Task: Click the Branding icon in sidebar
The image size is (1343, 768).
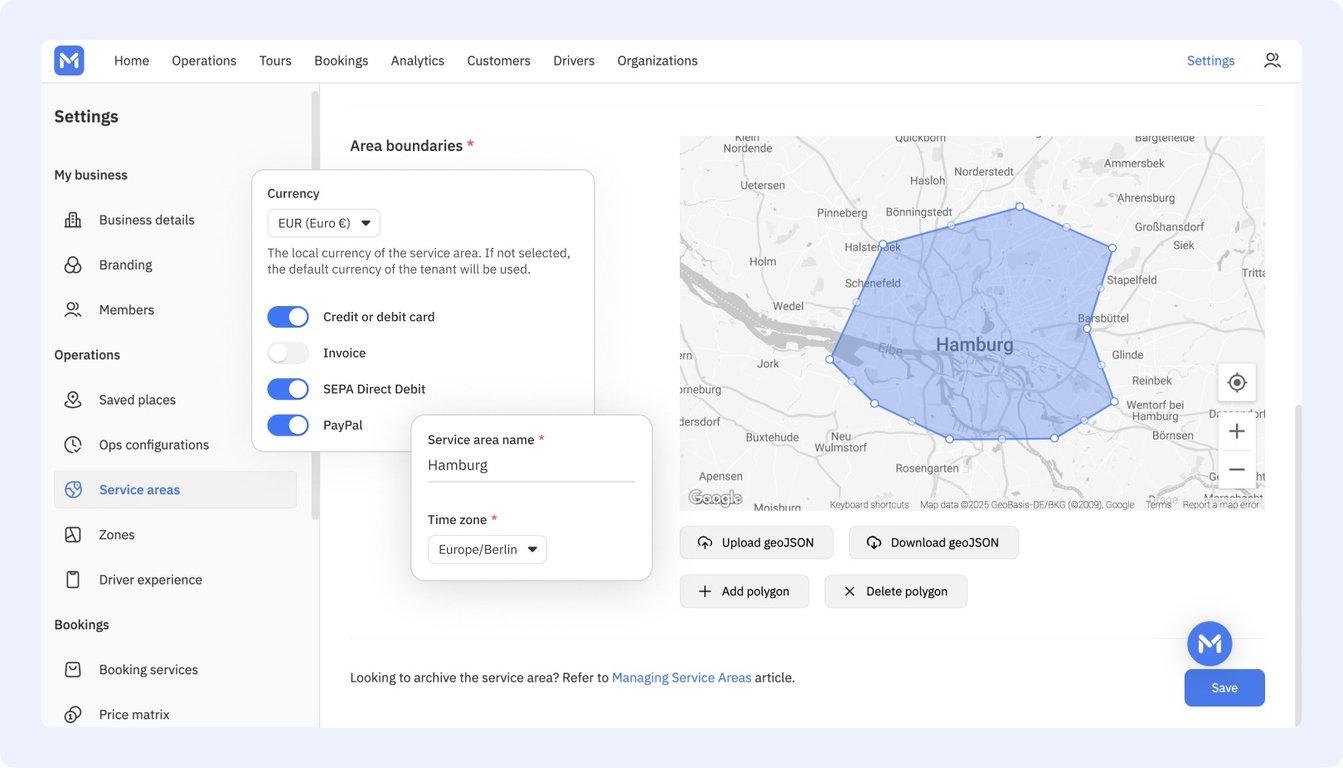Action: coord(73,265)
